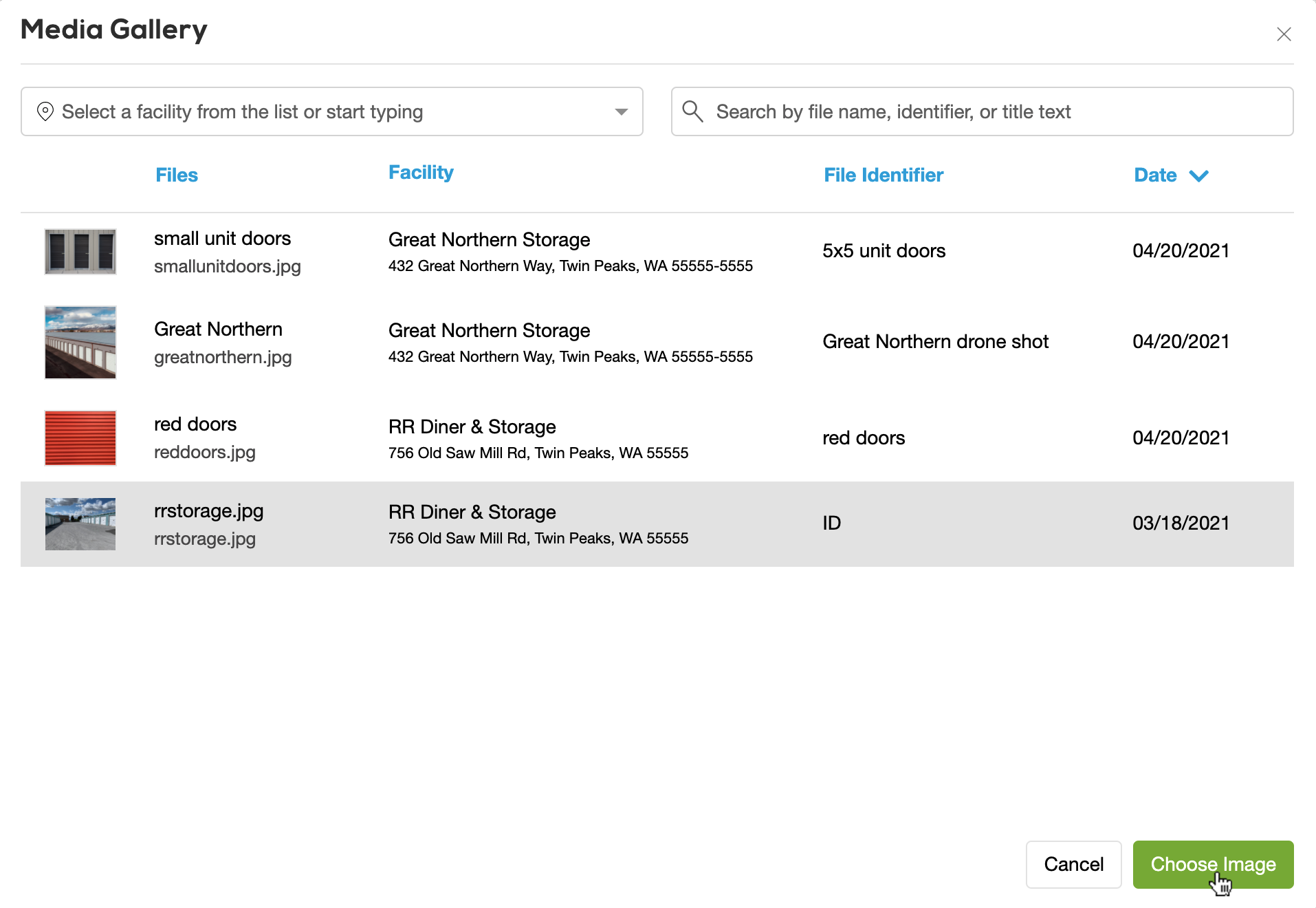Select the smallunitdoors.jpg file name
This screenshot has height=908, width=1316.
(228, 267)
